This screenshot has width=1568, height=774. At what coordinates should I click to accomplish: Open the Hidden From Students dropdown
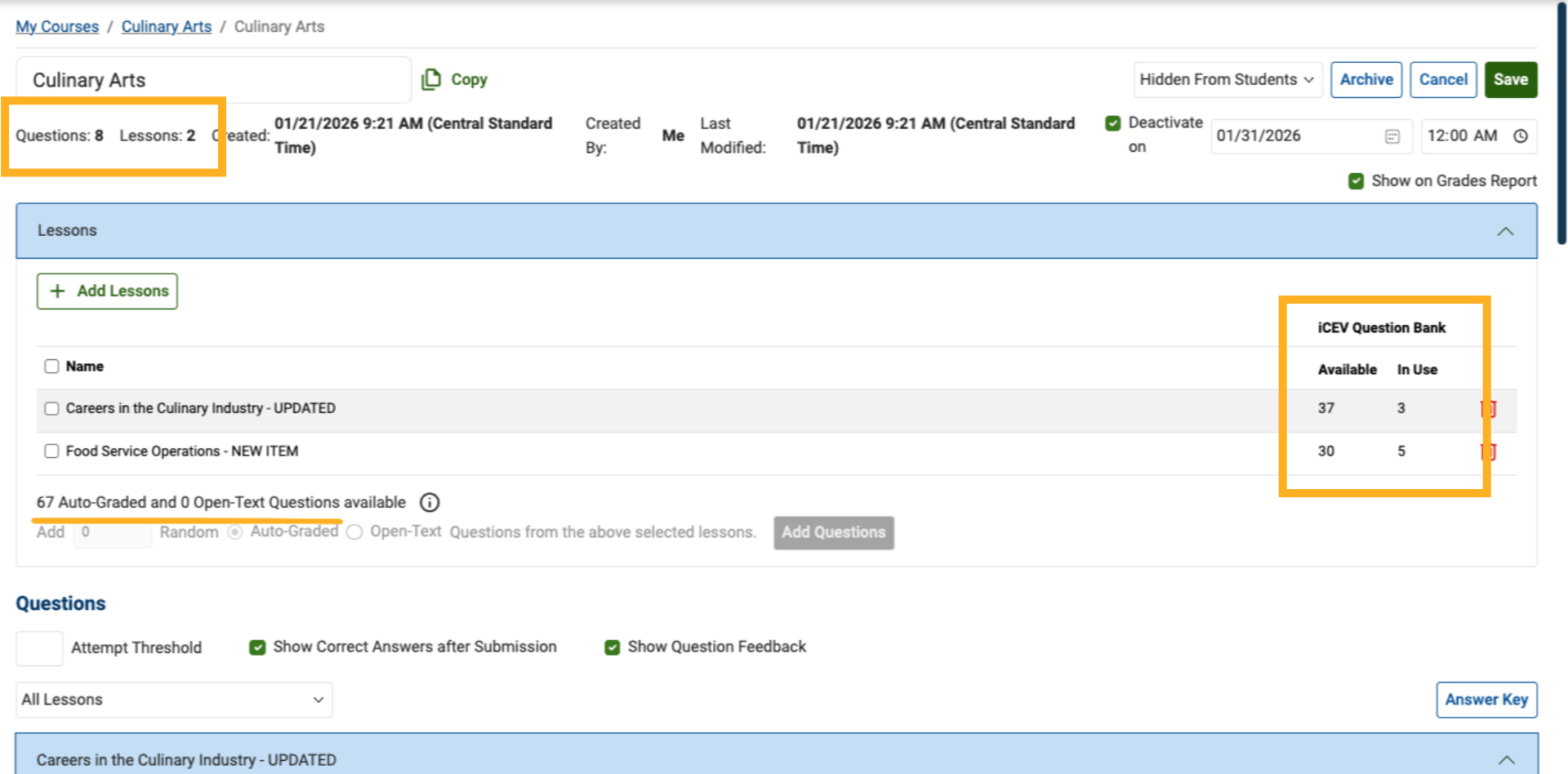1227,80
